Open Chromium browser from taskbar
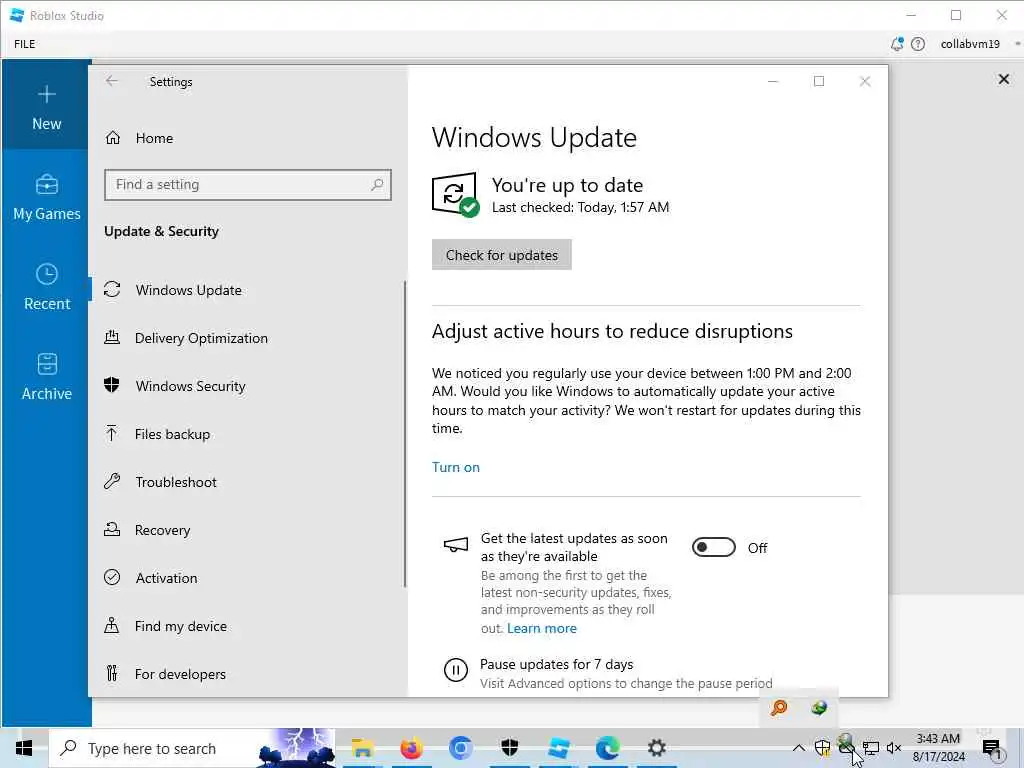This screenshot has height=768, width=1024. tap(460, 748)
